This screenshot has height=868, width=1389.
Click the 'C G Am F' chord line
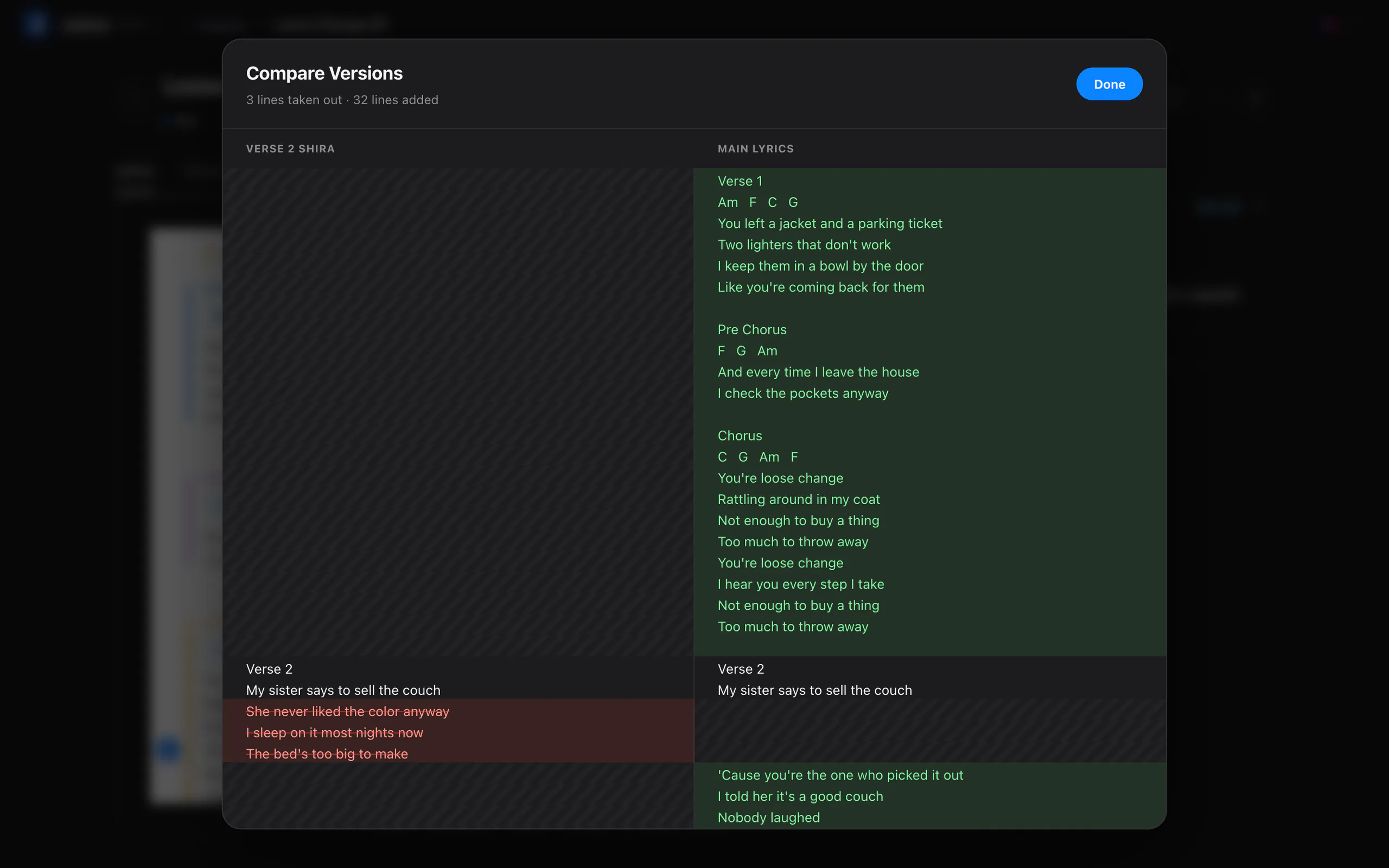(x=757, y=457)
